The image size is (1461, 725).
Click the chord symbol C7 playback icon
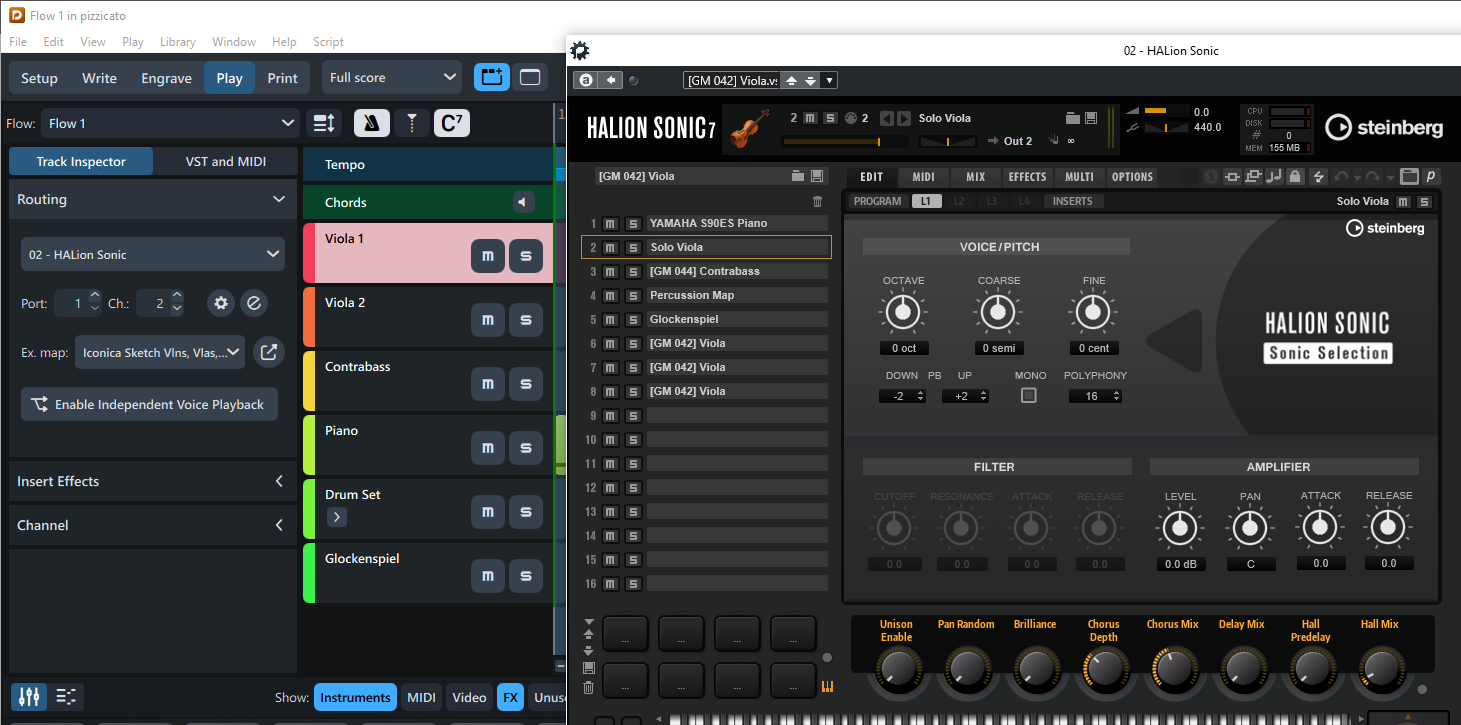pyautogui.click(x=451, y=123)
